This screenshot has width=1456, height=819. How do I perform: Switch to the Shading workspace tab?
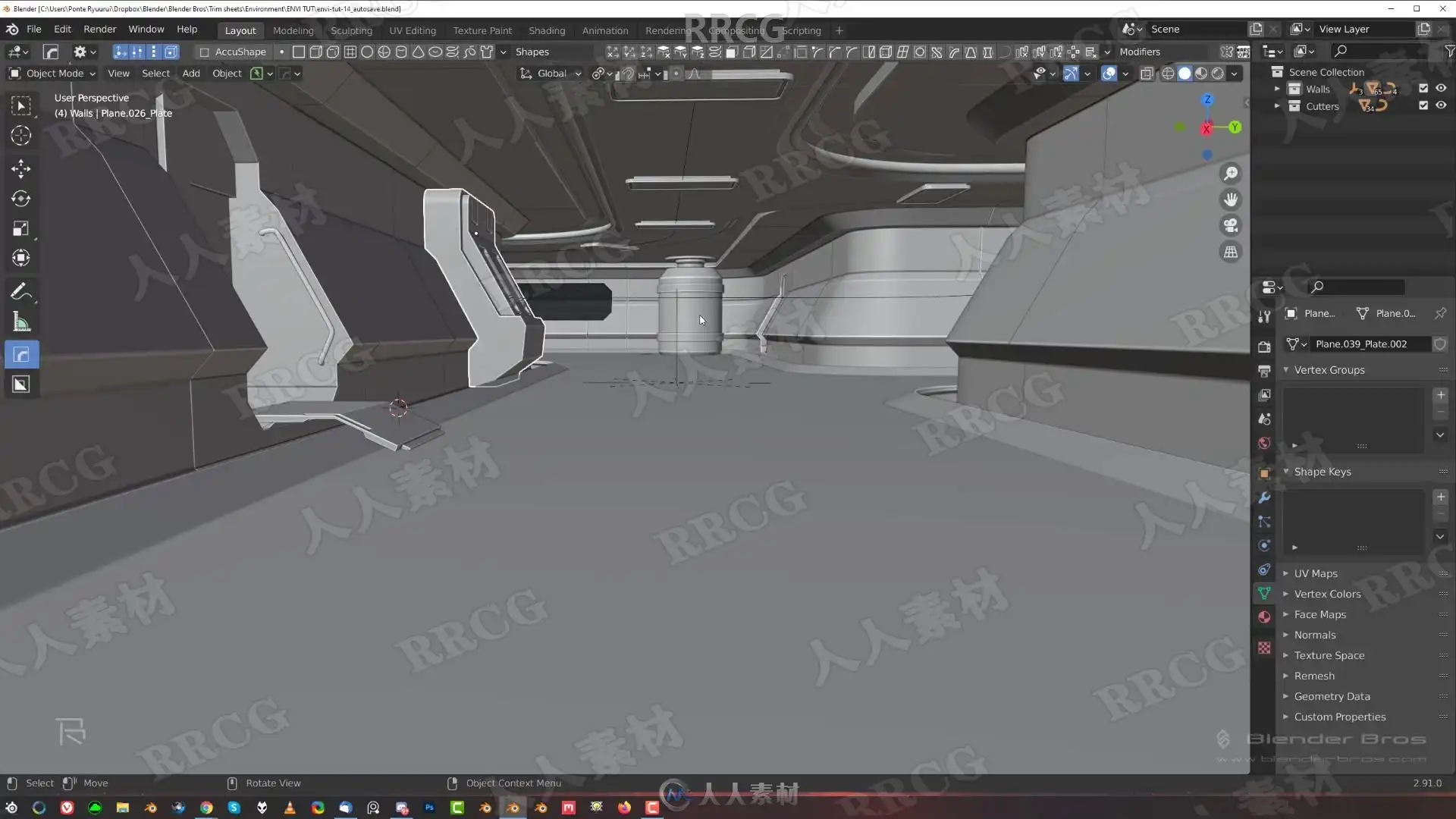[x=546, y=30]
